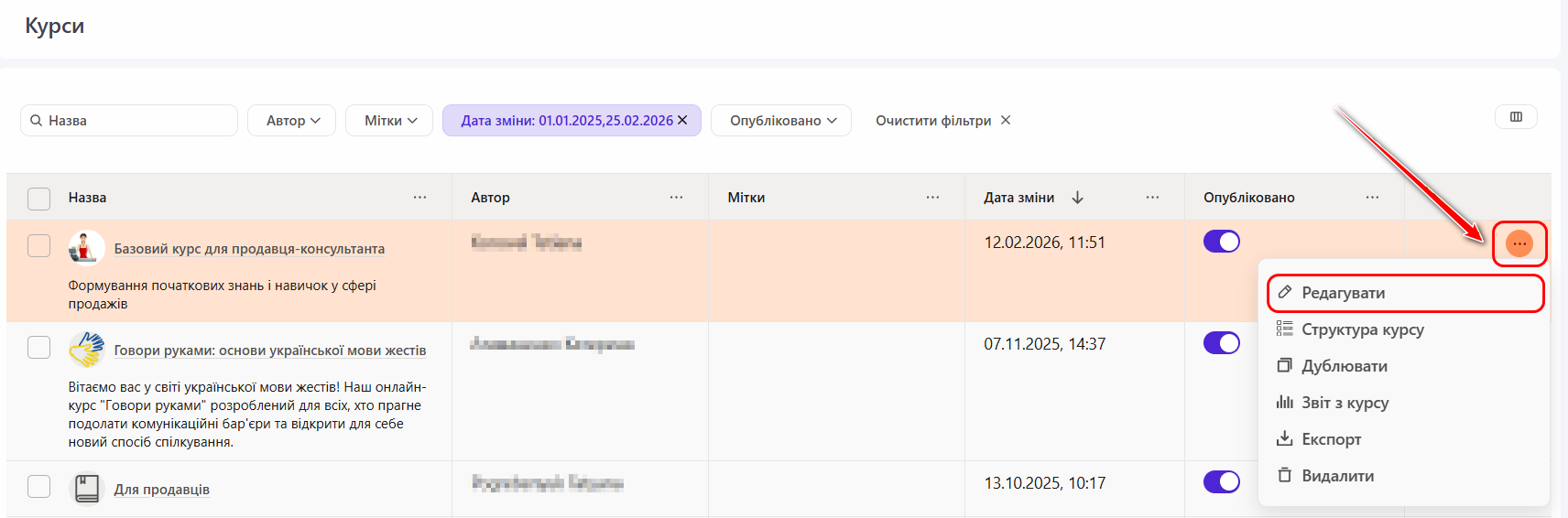Expand the Автор filter dropdown
This screenshot has width=1568, height=518.
pyautogui.click(x=292, y=121)
